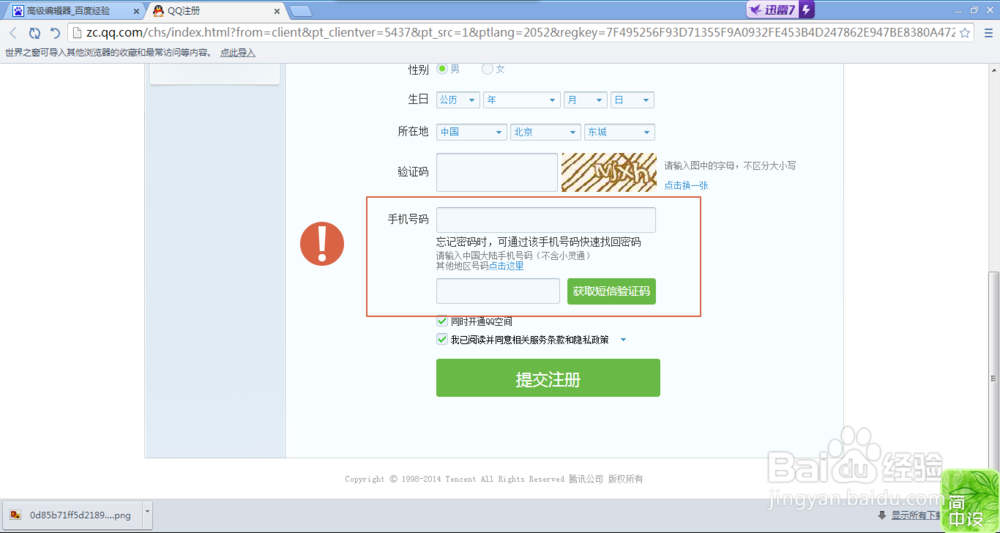Click the 点击这里 other region link
The width and height of the screenshot is (1000, 533).
click(506, 266)
